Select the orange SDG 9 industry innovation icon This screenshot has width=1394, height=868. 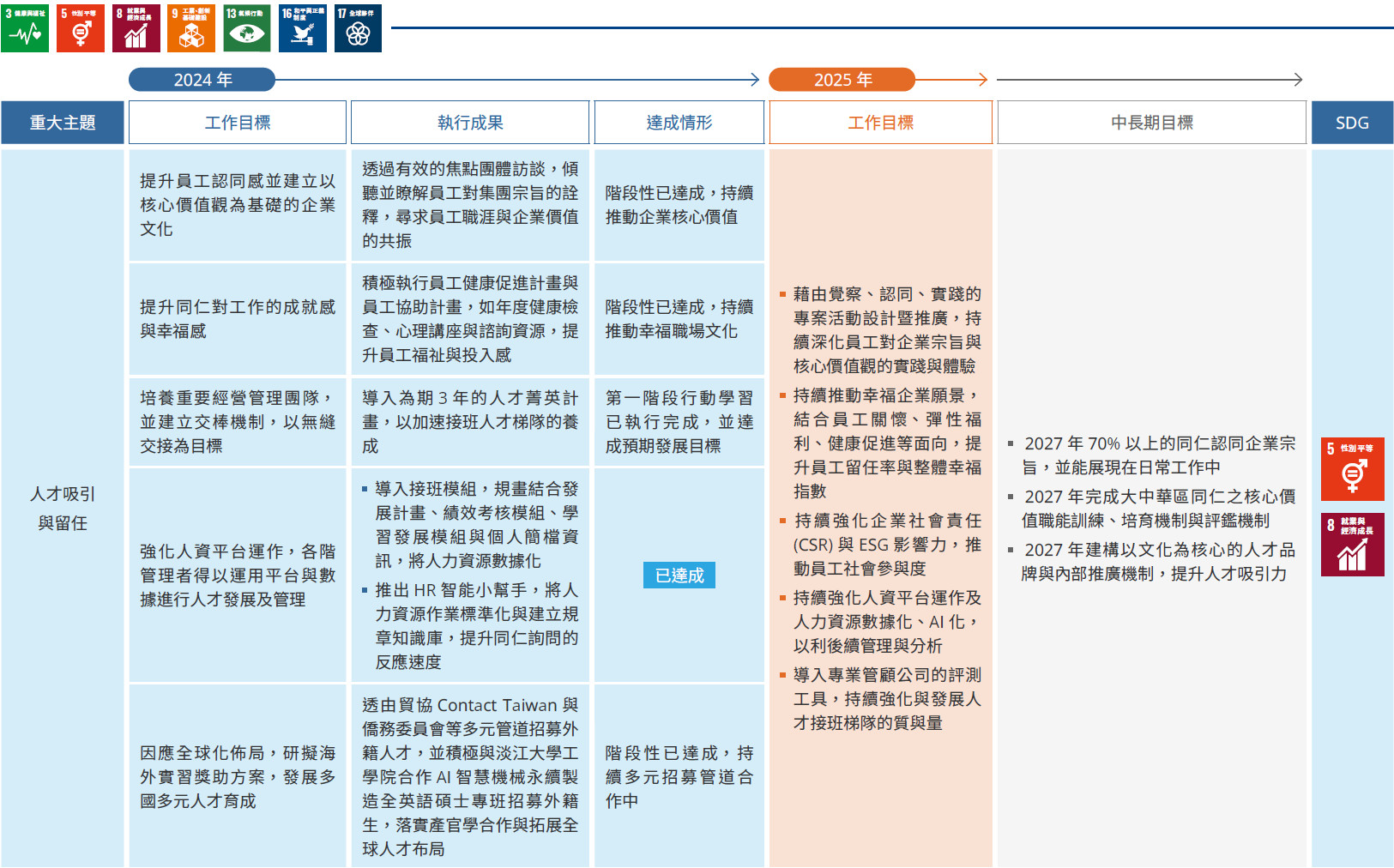coord(191,28)
